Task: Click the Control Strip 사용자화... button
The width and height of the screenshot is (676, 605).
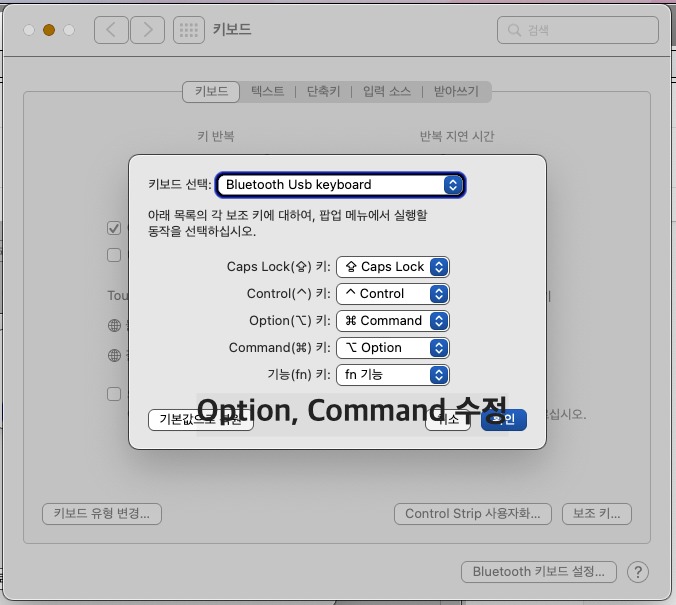Action: click(473, 514)
